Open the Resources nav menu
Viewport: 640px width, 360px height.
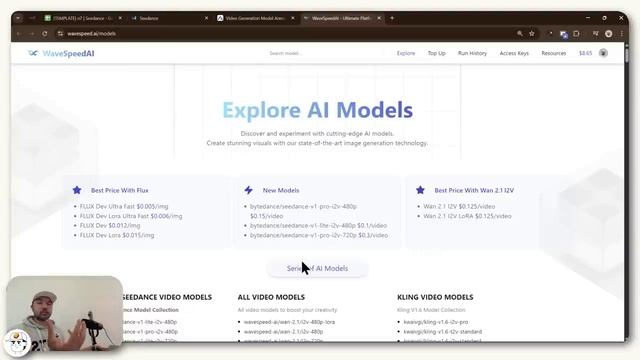point(553,53)
